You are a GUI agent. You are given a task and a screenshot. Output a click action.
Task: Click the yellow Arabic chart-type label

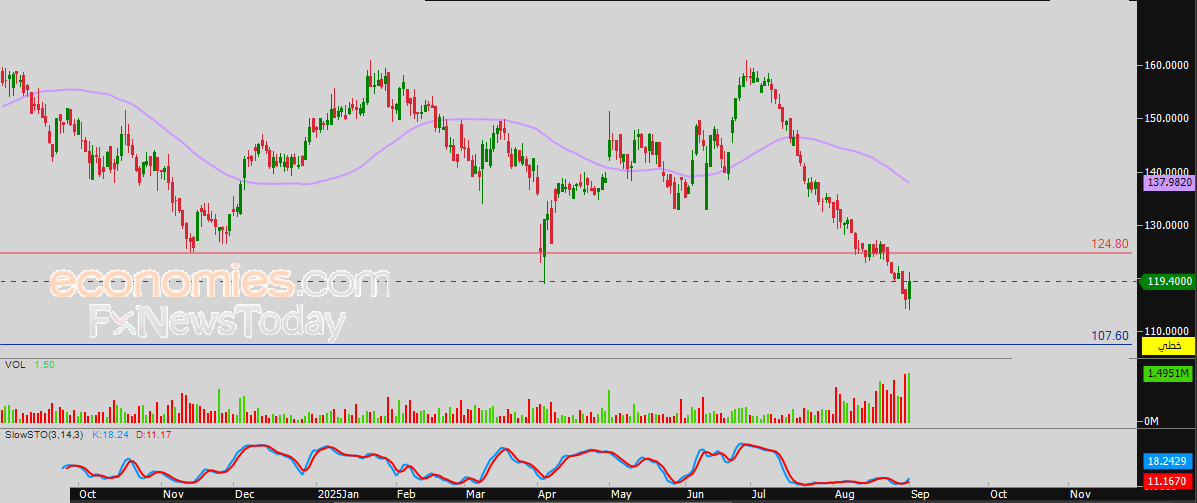(x=1166, y=346)
